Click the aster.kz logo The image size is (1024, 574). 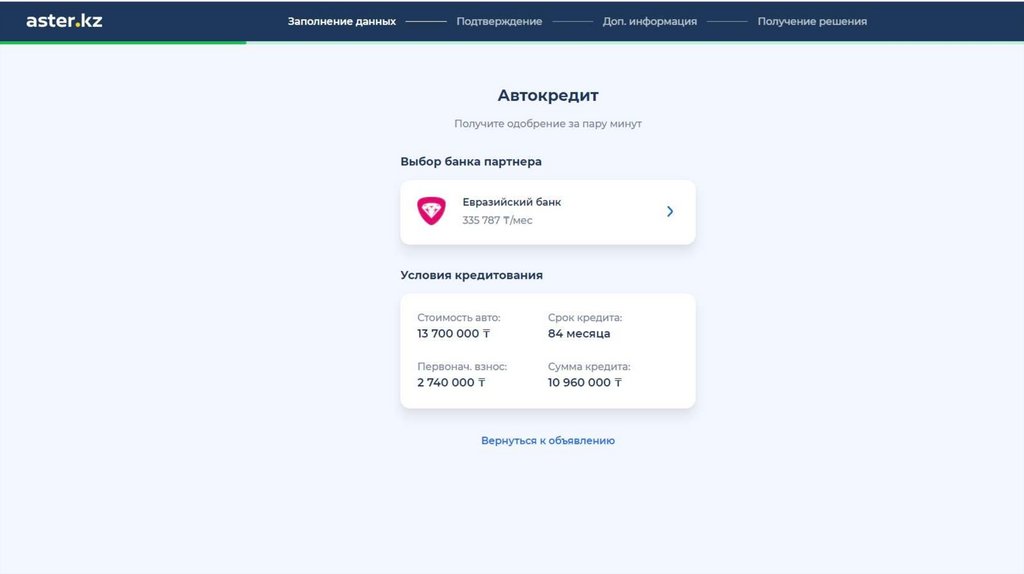64,20
